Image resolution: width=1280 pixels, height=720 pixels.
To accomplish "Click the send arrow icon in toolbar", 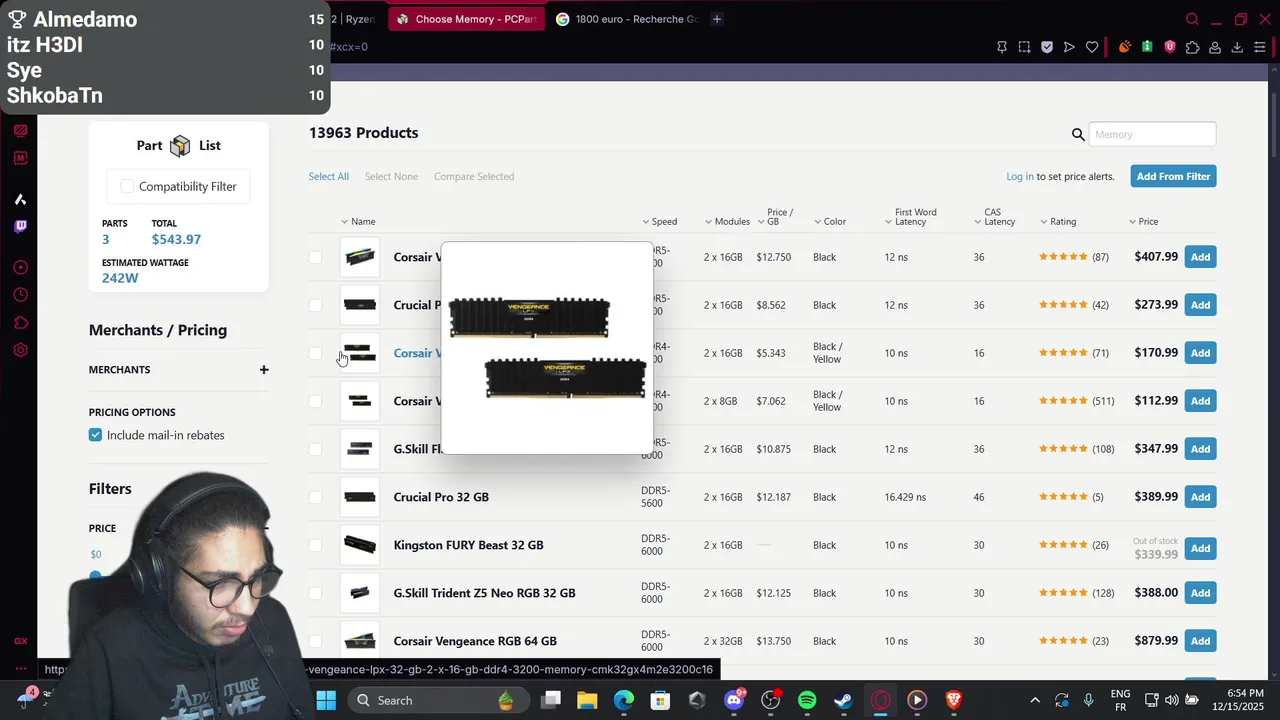I will pos(1069,47).
